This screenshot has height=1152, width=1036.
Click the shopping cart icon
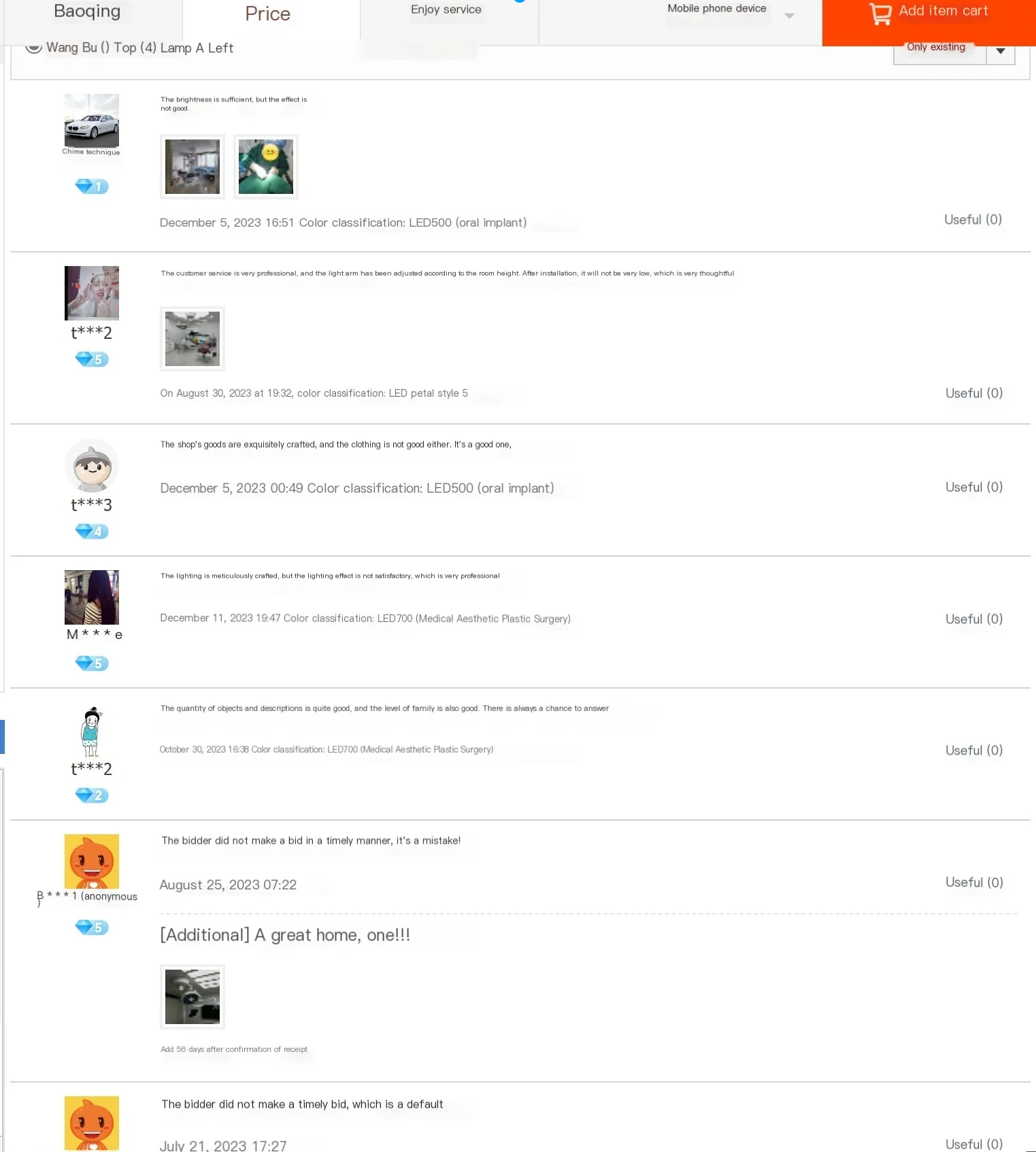[880, 14]
